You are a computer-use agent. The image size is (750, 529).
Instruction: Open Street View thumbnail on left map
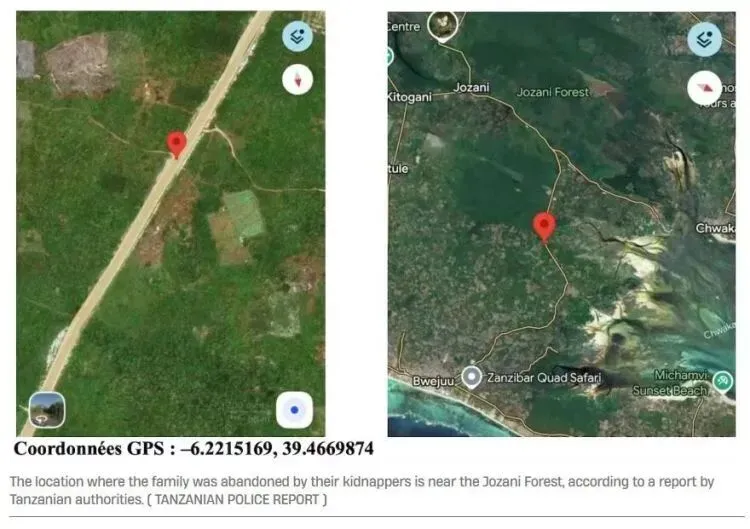point(47,409)
